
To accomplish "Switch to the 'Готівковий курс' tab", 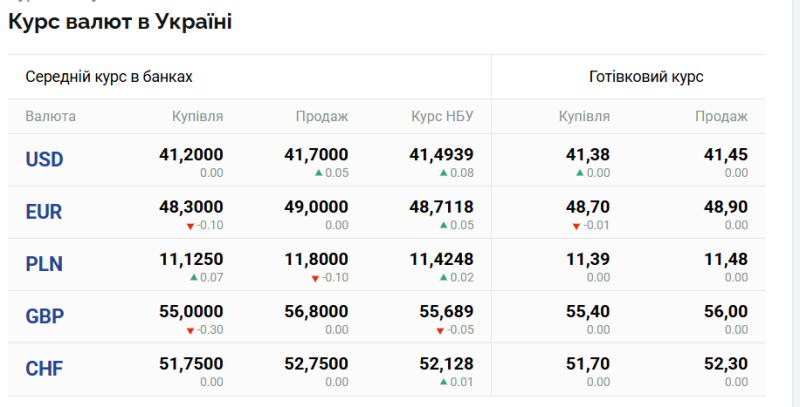I will [646, 77].
